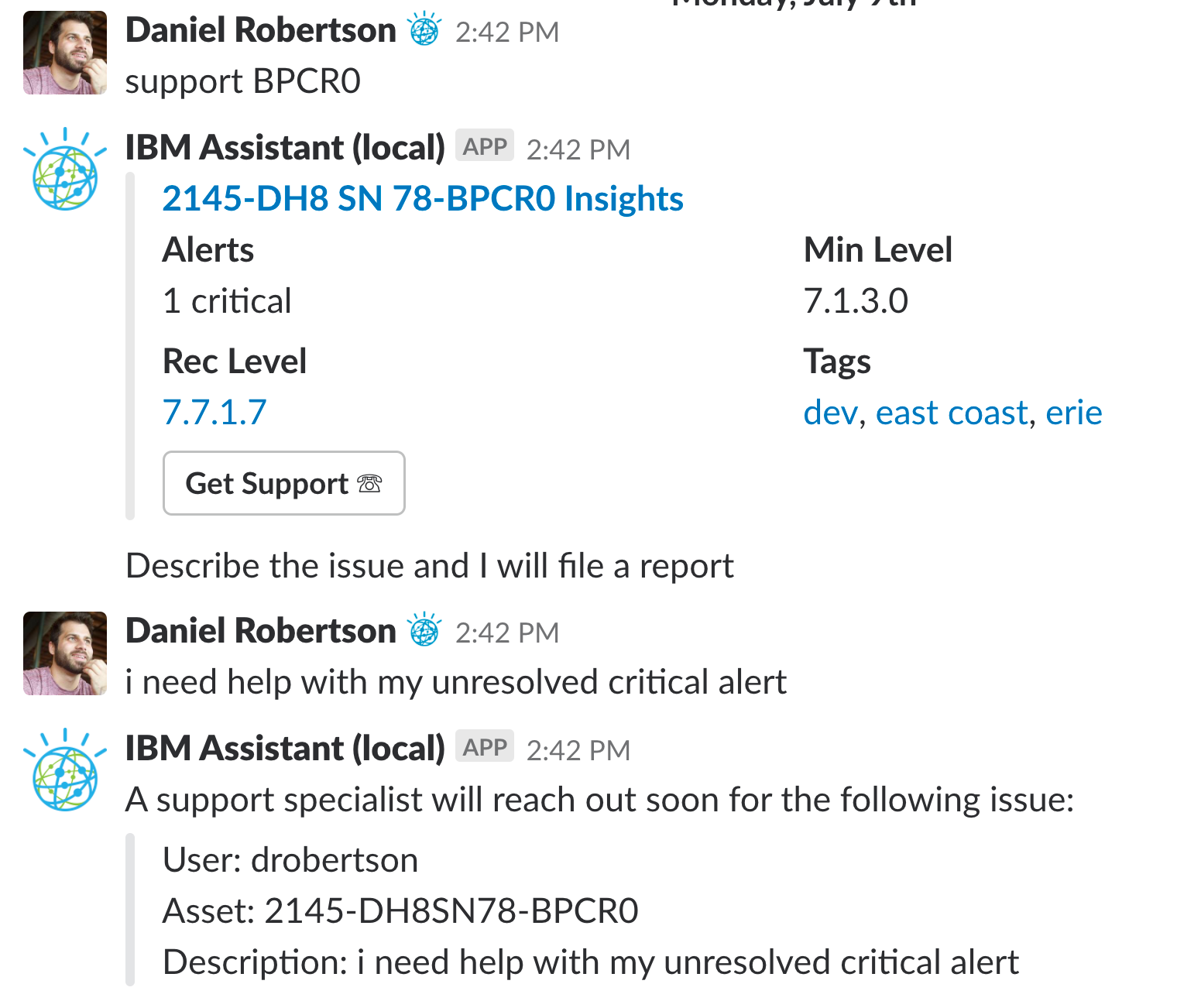1177x1008 pixels.
Task: Click the APP badge on the first IBM Assistant message
Action: click(x=485, y=146)
